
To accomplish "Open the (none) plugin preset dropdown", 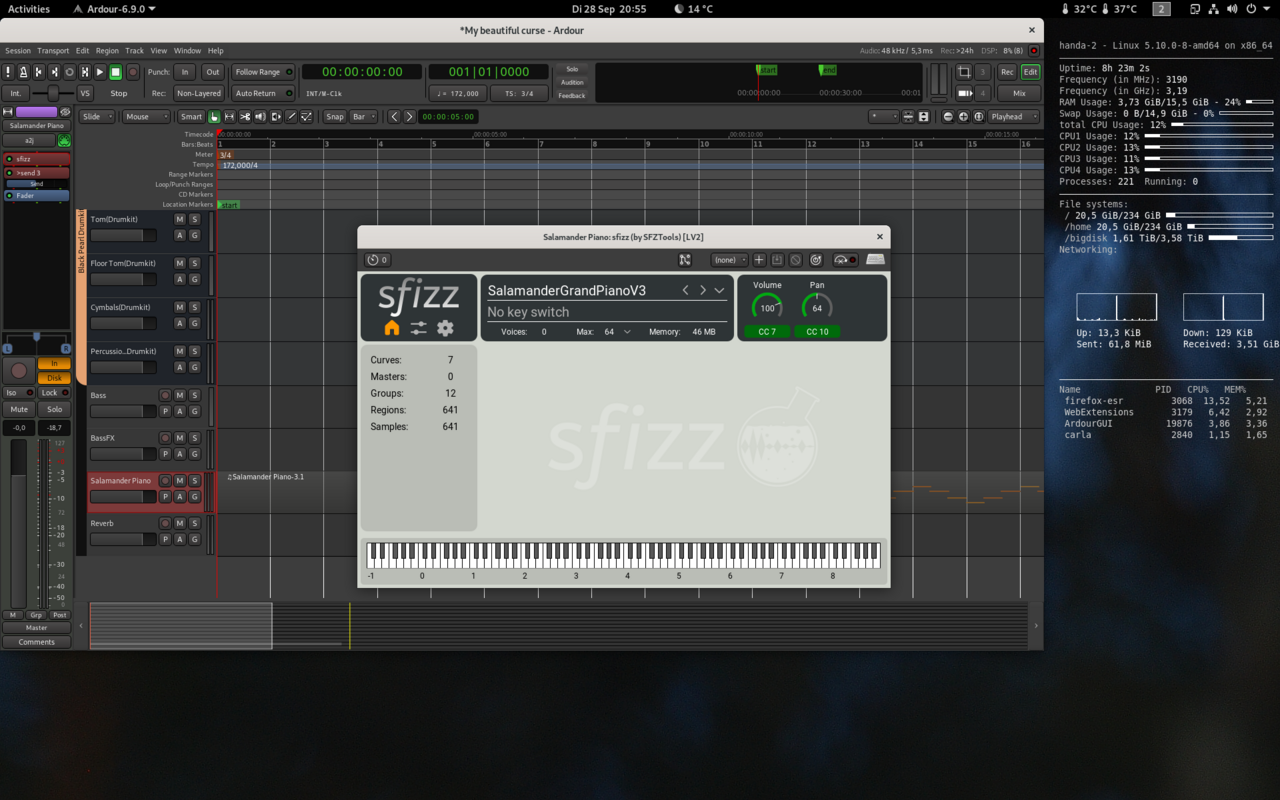I will click(x=729, y=260).
